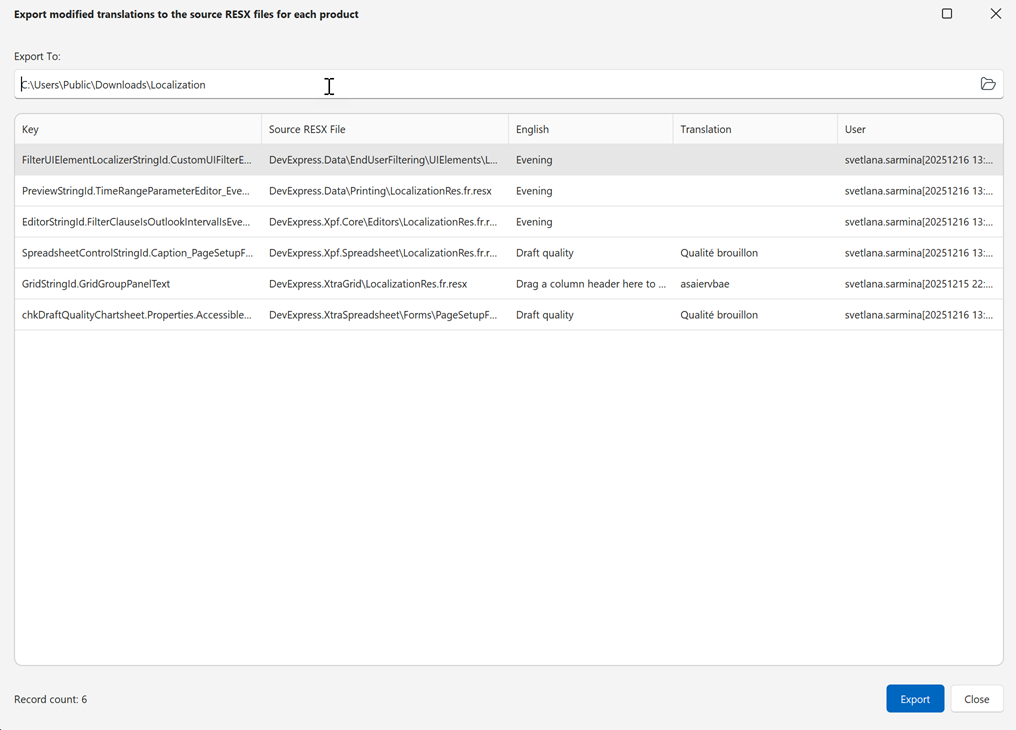The image size is (1016, 730).
Task: Open the folder browser for the export path
Action: (988, 84)
